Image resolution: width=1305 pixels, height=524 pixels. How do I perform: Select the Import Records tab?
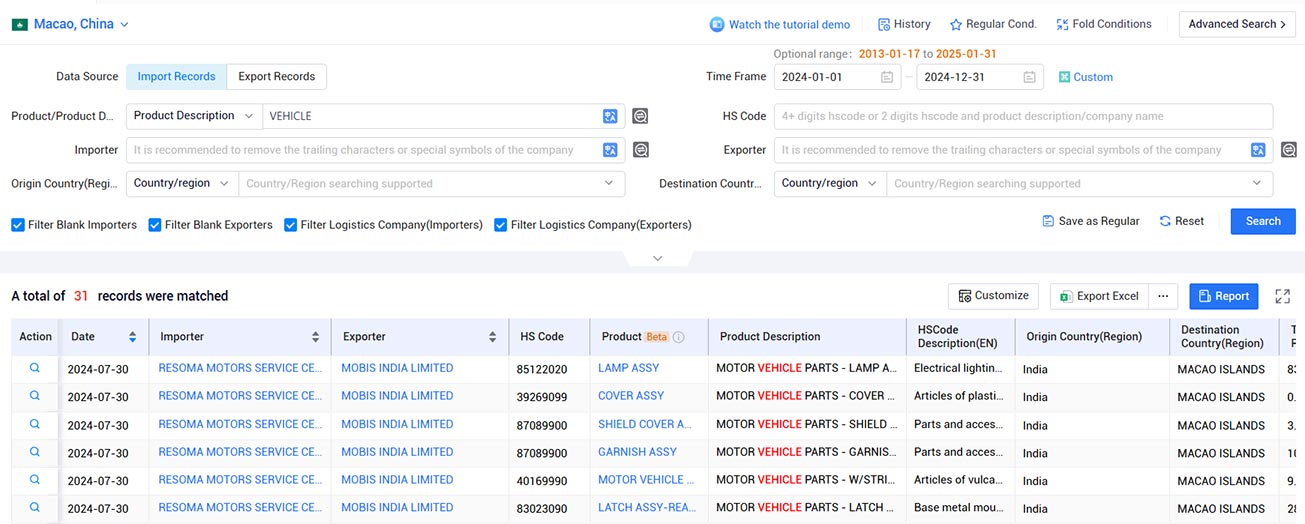pyautogui.click(x=176, y=76)
